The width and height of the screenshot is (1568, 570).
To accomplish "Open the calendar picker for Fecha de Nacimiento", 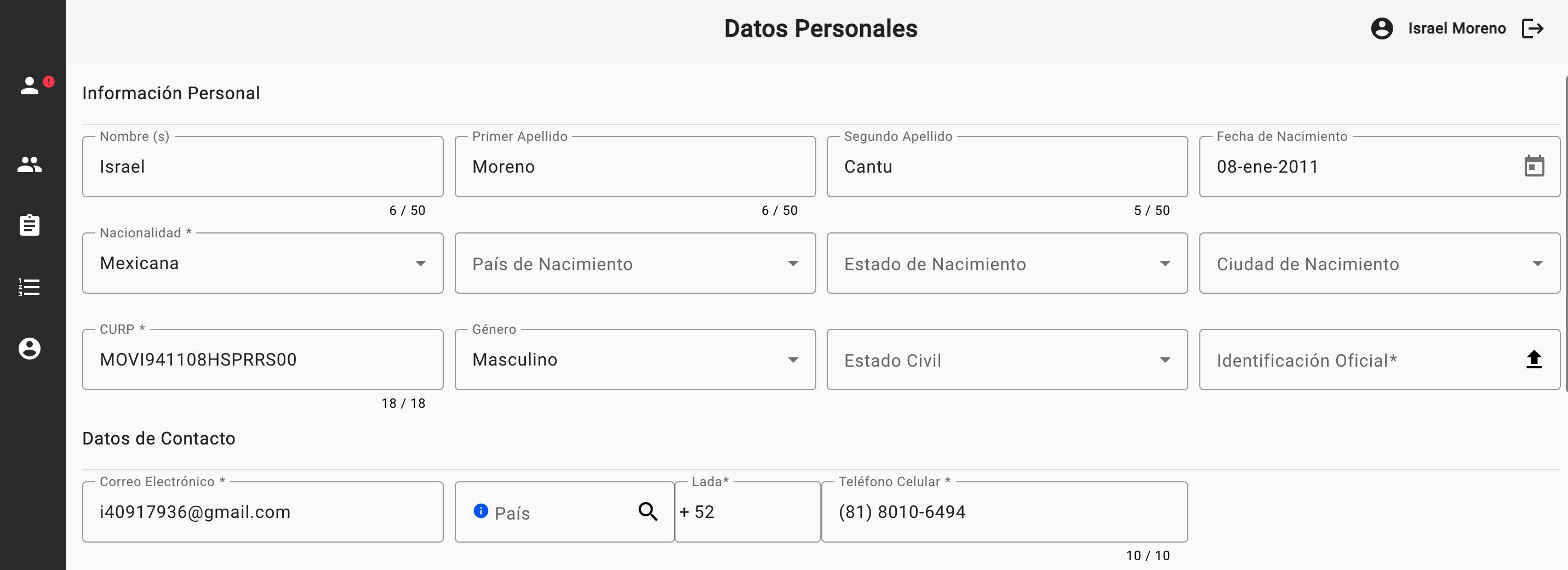I will [1534, 166].
